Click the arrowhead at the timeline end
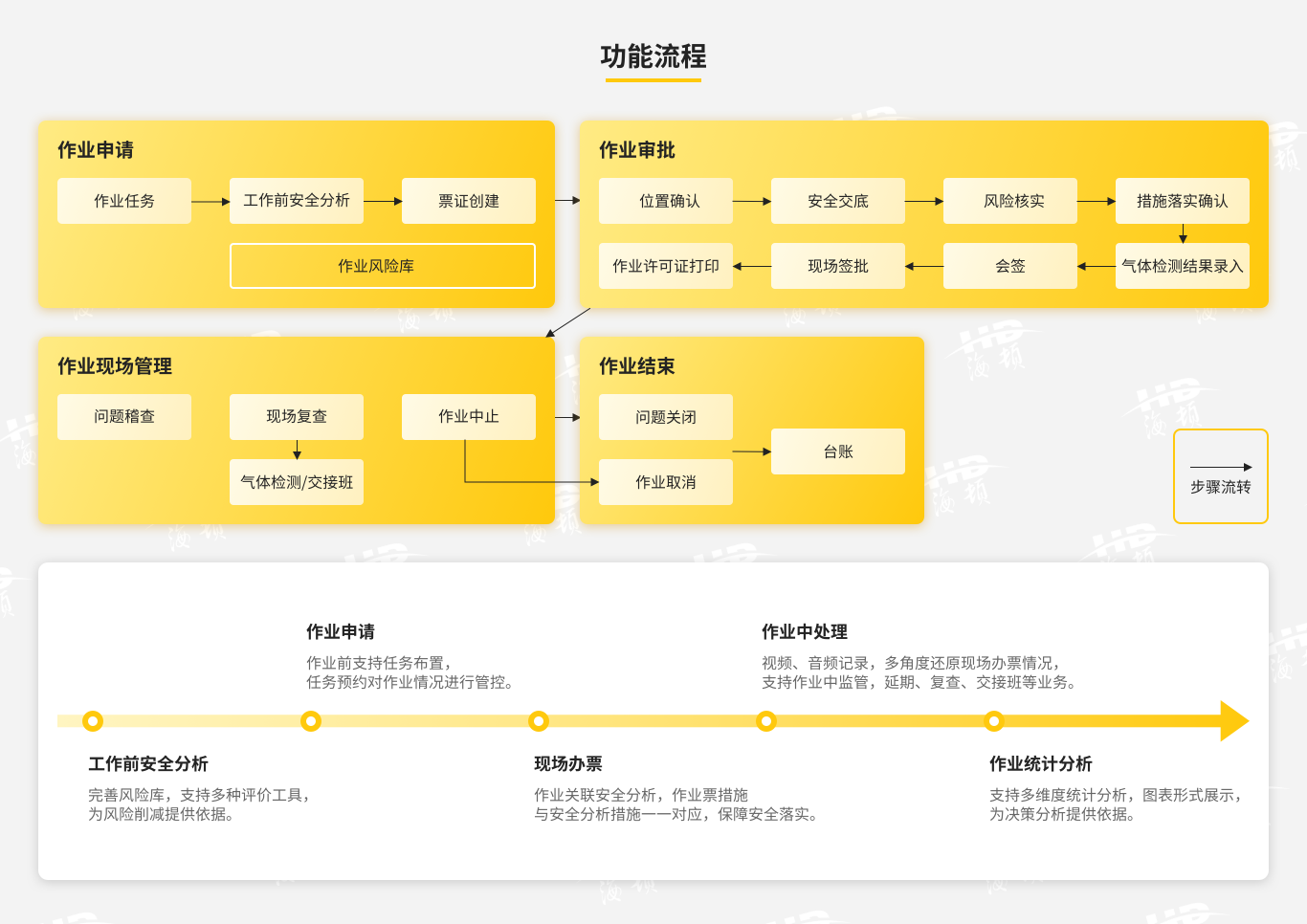Viewport: 1307px width, 924px height. click(x=1234, y=721)
